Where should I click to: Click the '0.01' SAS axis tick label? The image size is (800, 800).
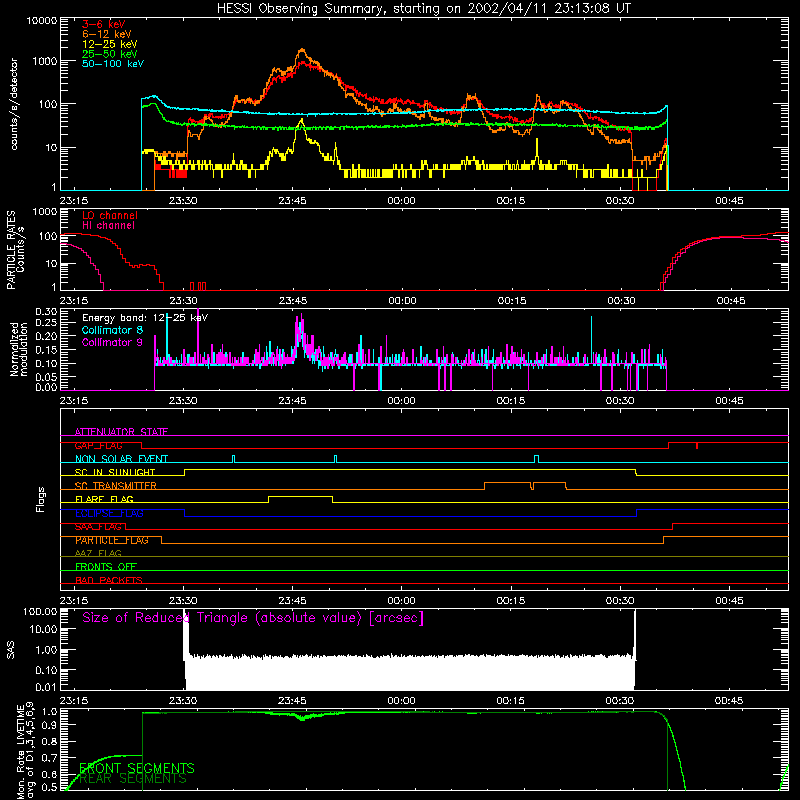click(46, 687)
